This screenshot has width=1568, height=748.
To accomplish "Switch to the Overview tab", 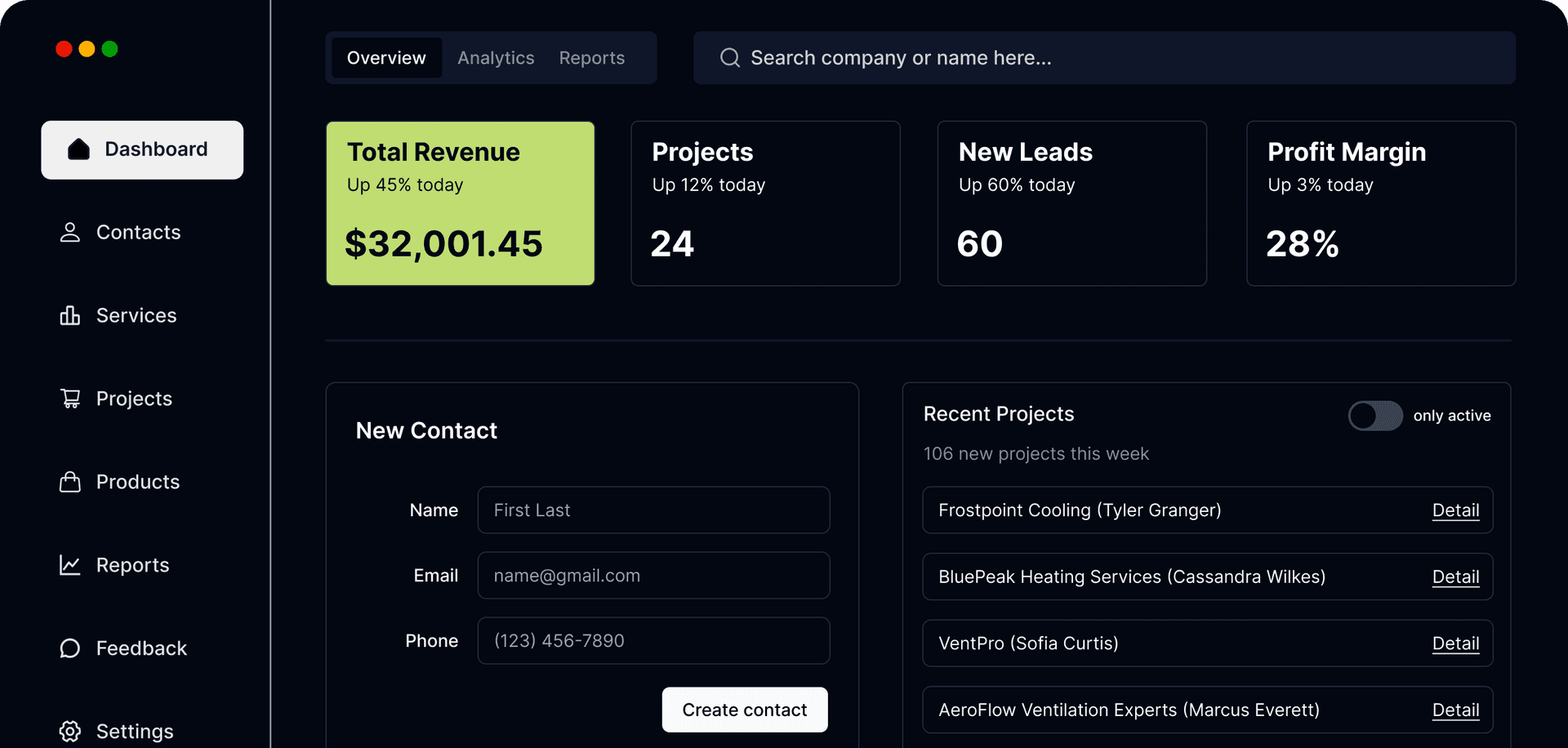I will [x=386, y=58].
